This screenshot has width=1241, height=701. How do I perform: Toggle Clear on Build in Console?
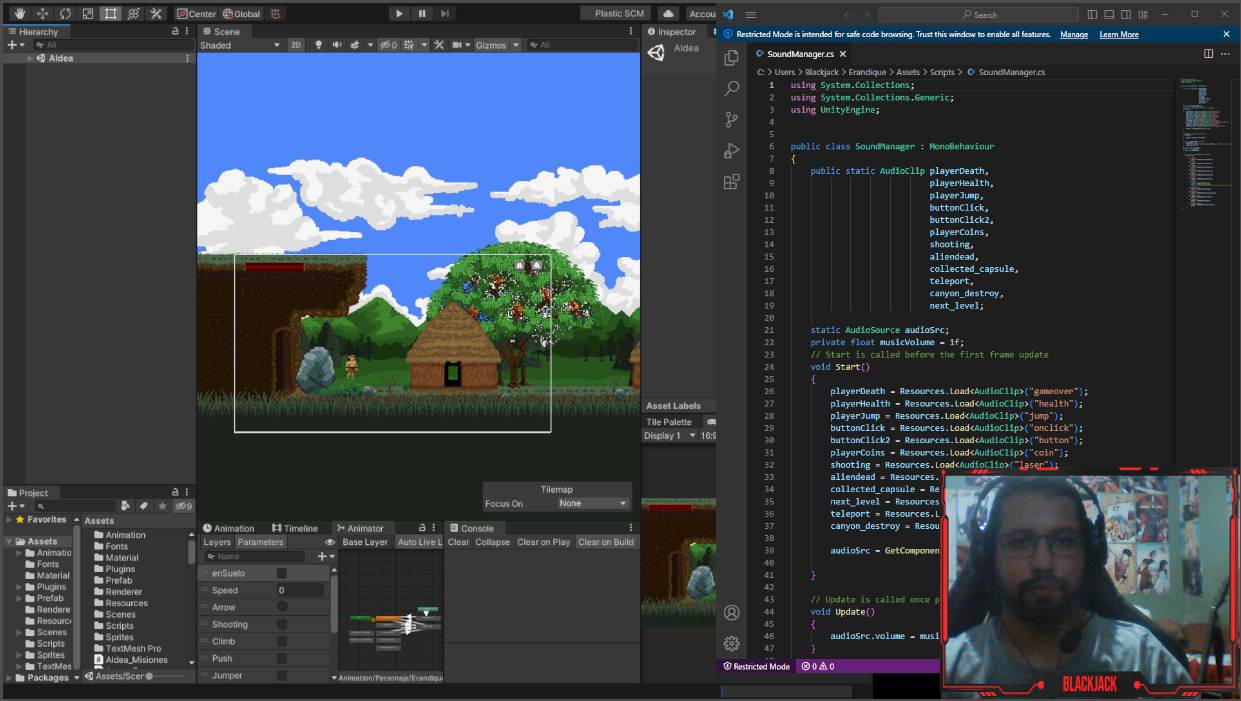(606, 542)
